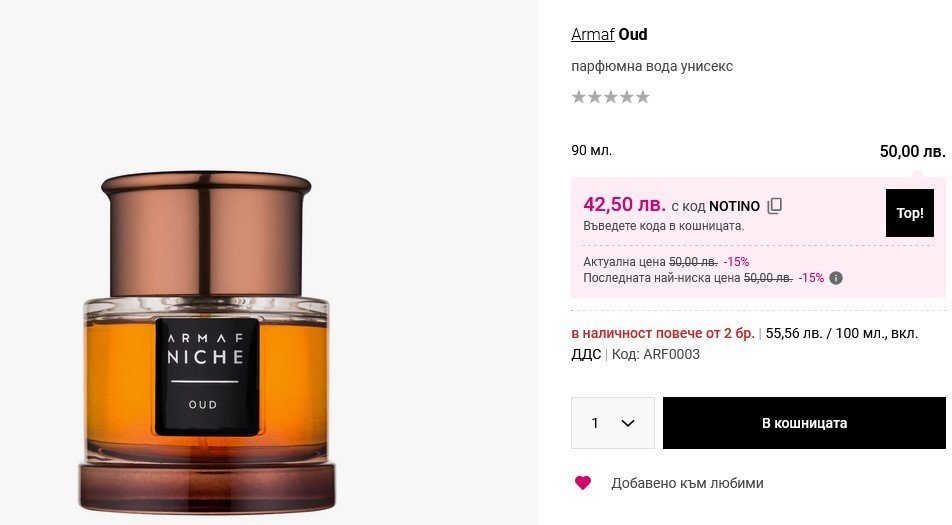Open the Armaf brand link
Viewport: 952px width, 525px height.
coord(592,35)
